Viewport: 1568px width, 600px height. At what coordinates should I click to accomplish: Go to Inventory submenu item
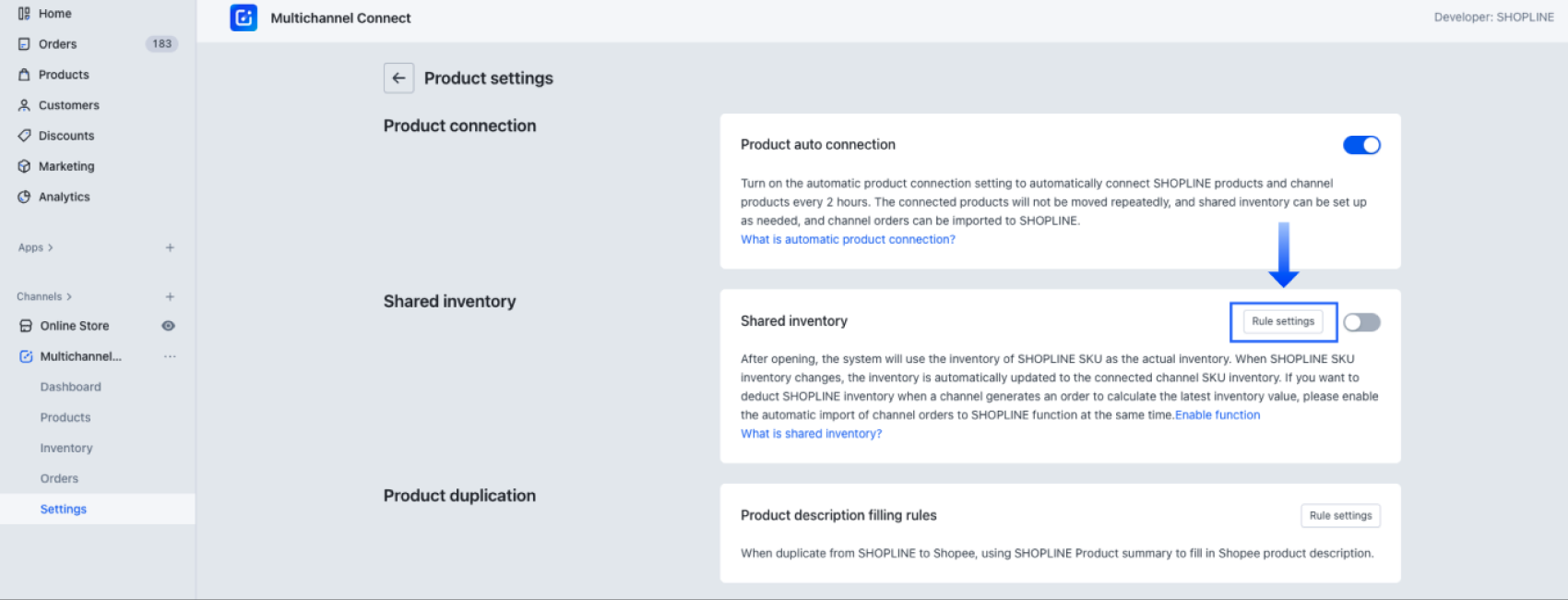coord(66,448)
